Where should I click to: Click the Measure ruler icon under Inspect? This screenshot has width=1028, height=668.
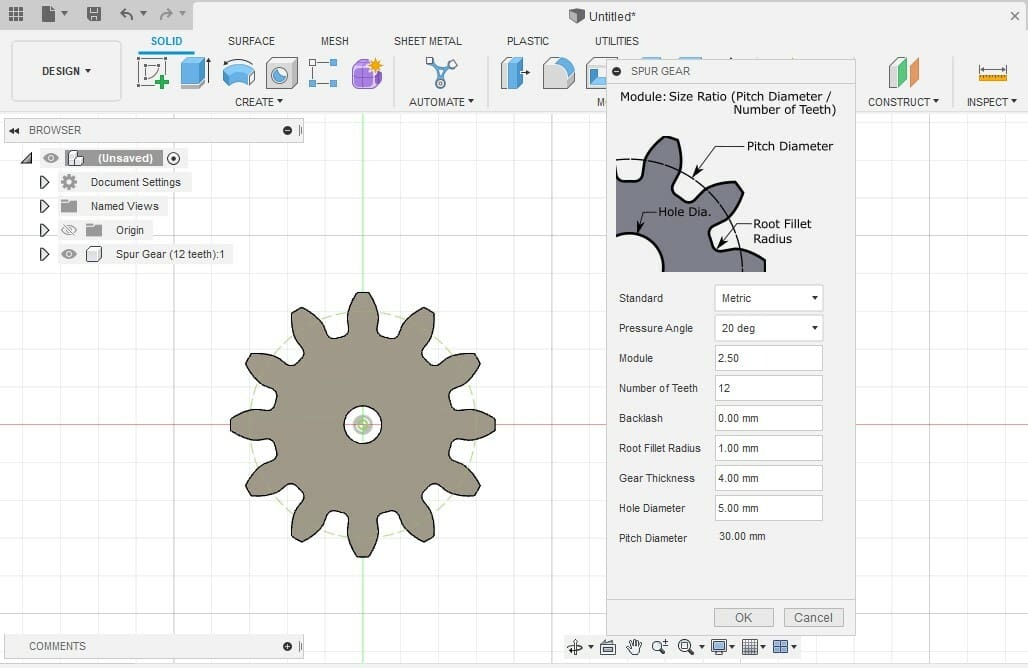point(992,72)
